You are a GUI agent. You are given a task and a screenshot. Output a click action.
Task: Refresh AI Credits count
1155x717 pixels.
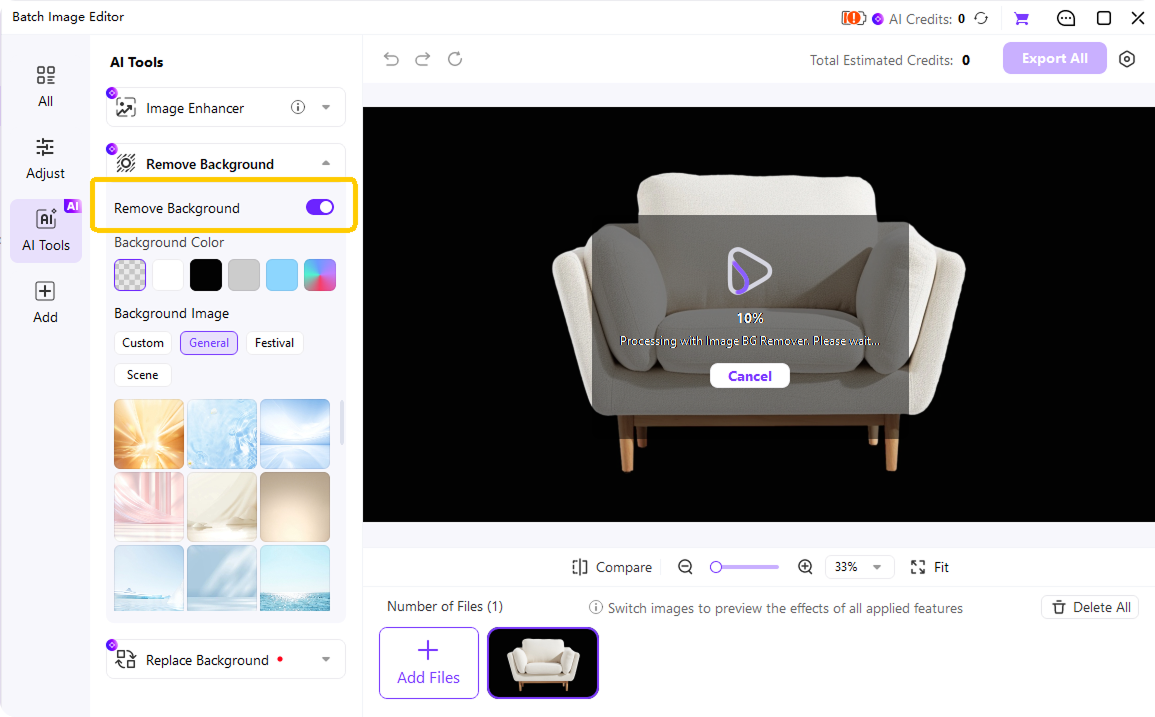981,18
